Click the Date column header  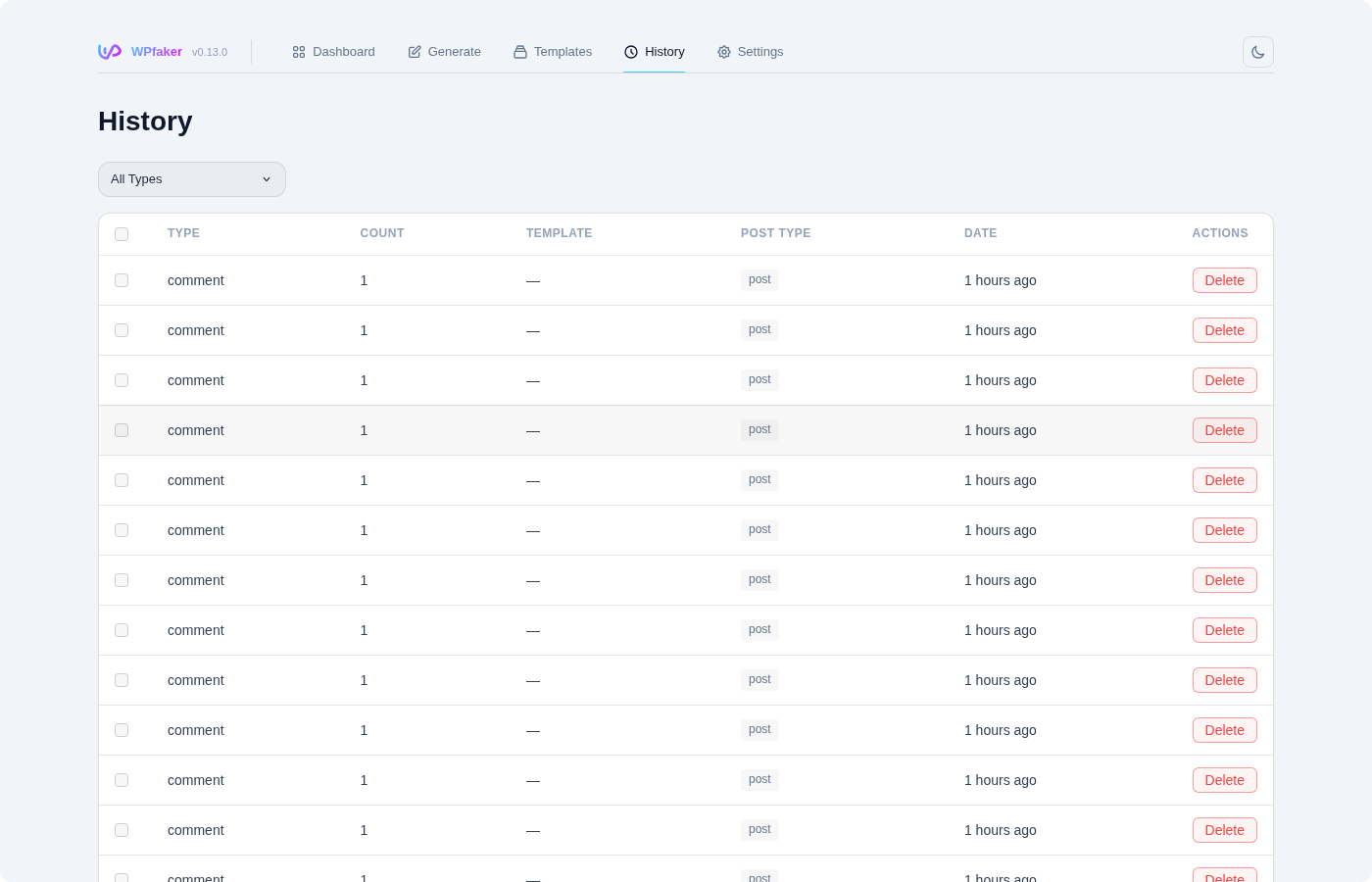pyautogui.click(x=980, y=233)
